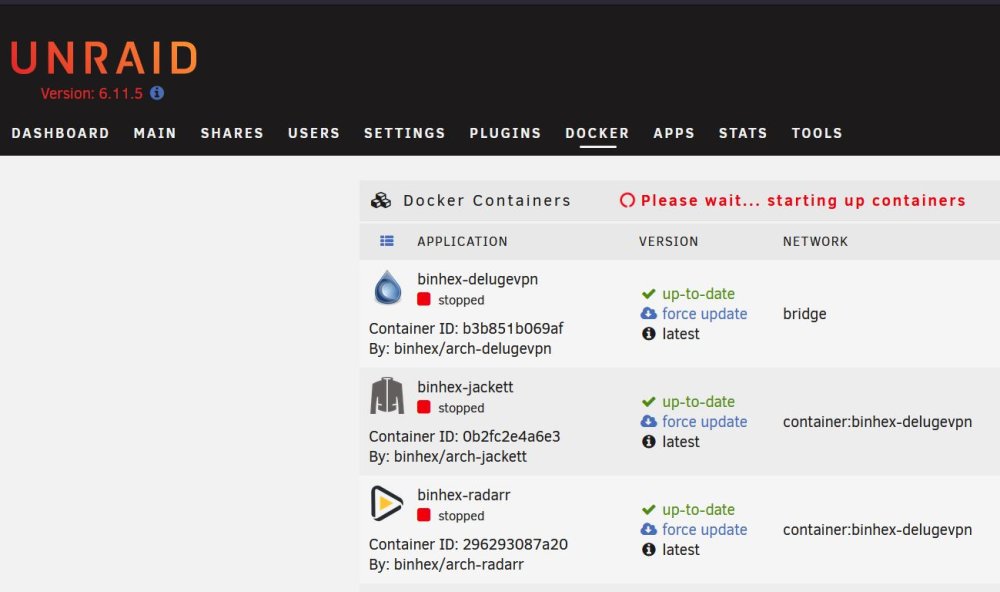Open the Settings tab

tap(404, 133)
